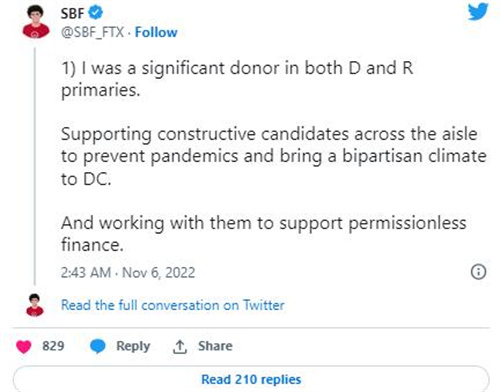The image size is (500, 392).
Task: Click the tweet info circle icon
Action: tap(478, 272)
